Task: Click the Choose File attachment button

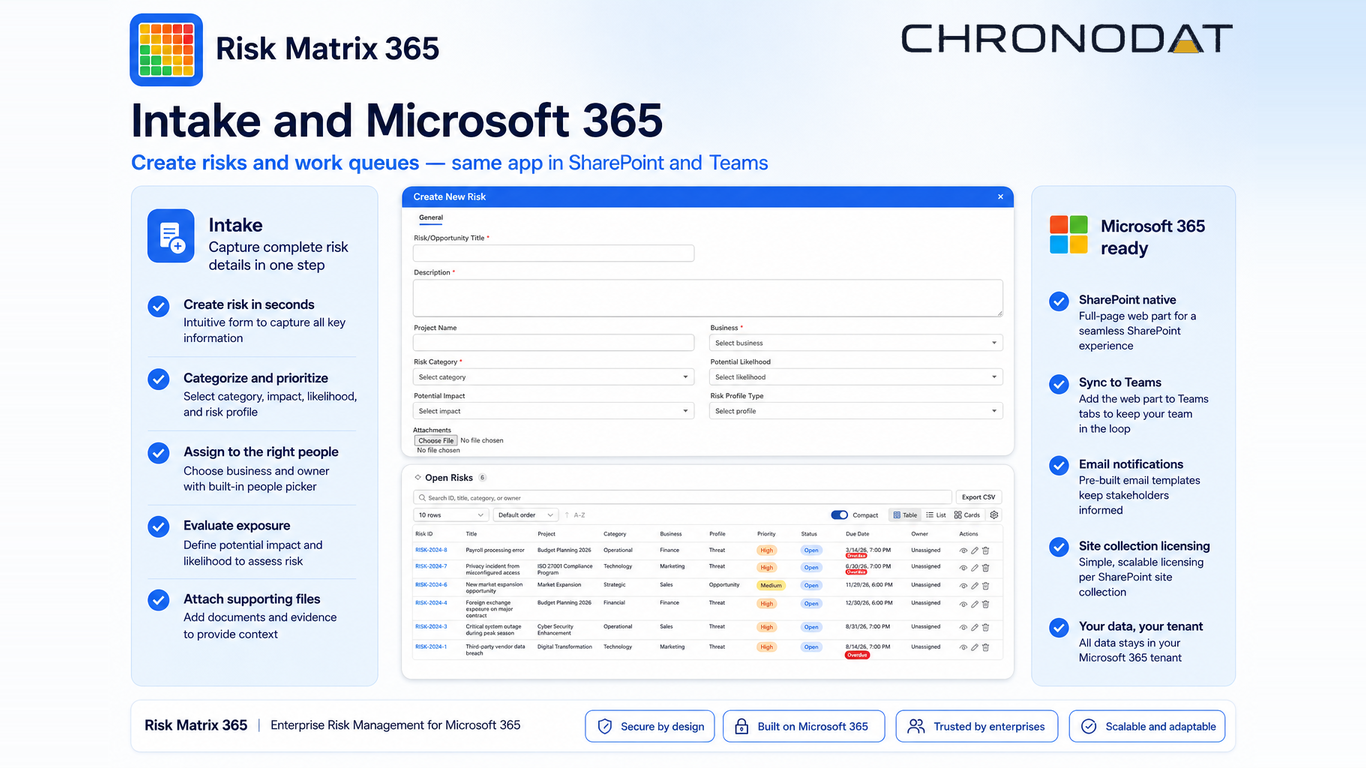Action: (x=436, y=440)
